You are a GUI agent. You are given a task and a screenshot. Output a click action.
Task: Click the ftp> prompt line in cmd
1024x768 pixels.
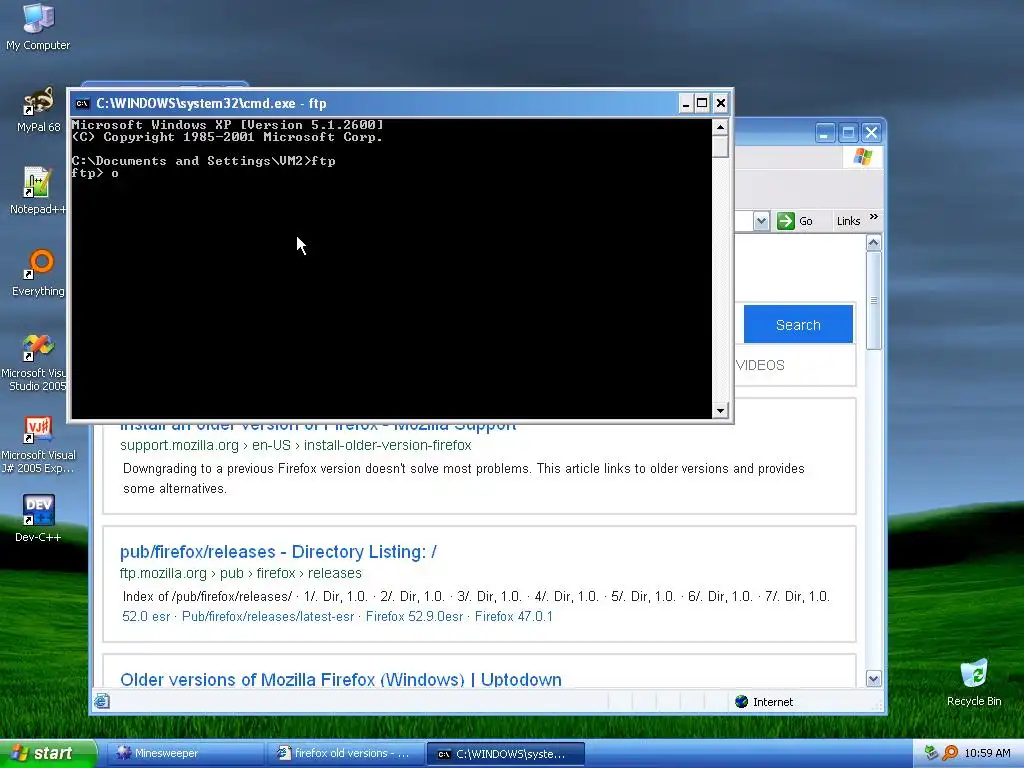click(x=95, y=173)
